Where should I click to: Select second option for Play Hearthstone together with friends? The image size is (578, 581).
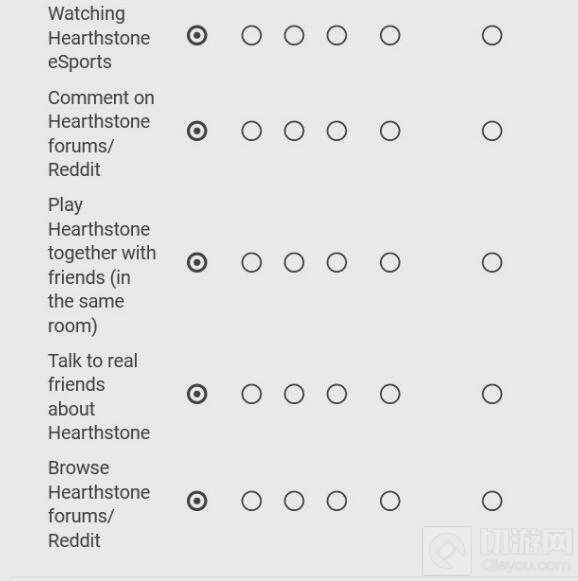coord(252,263)
